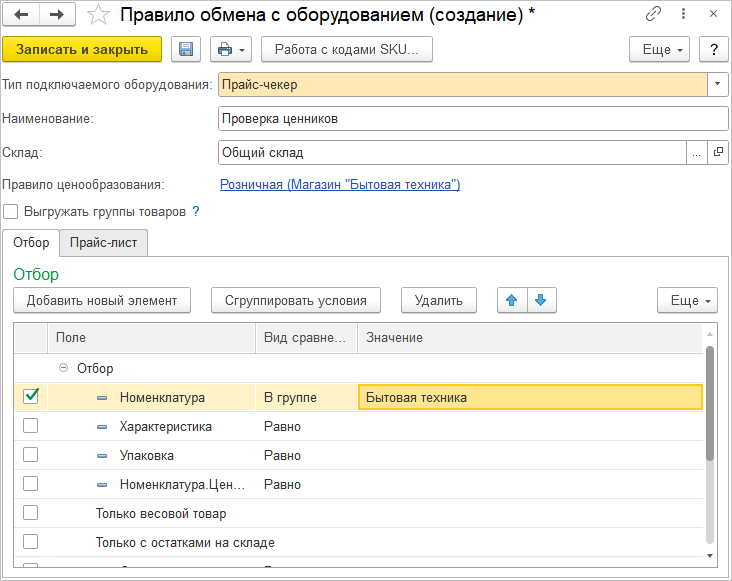Image resolution: width=732 pixels, height=581 pixels.
Task: Collapse the Отбор tree group
Action: pos(63,368)
